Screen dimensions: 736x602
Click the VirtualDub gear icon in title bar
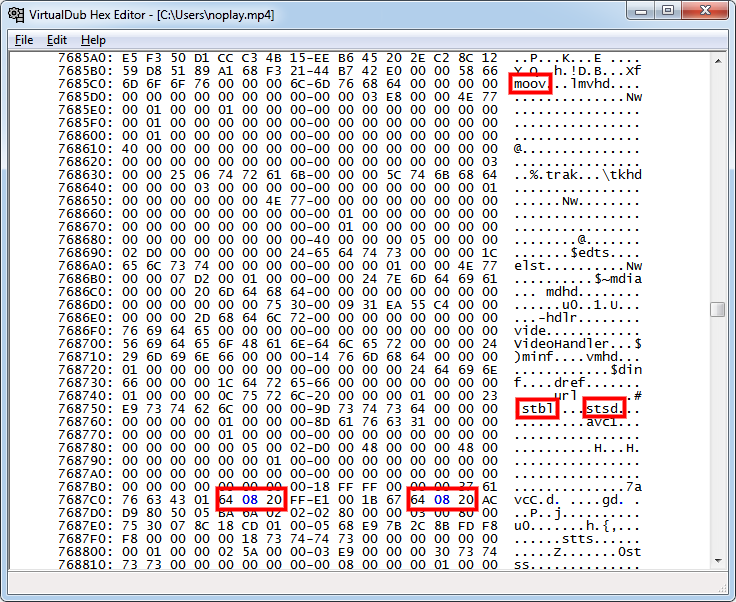pyautogui.click(x=16, y=15)
